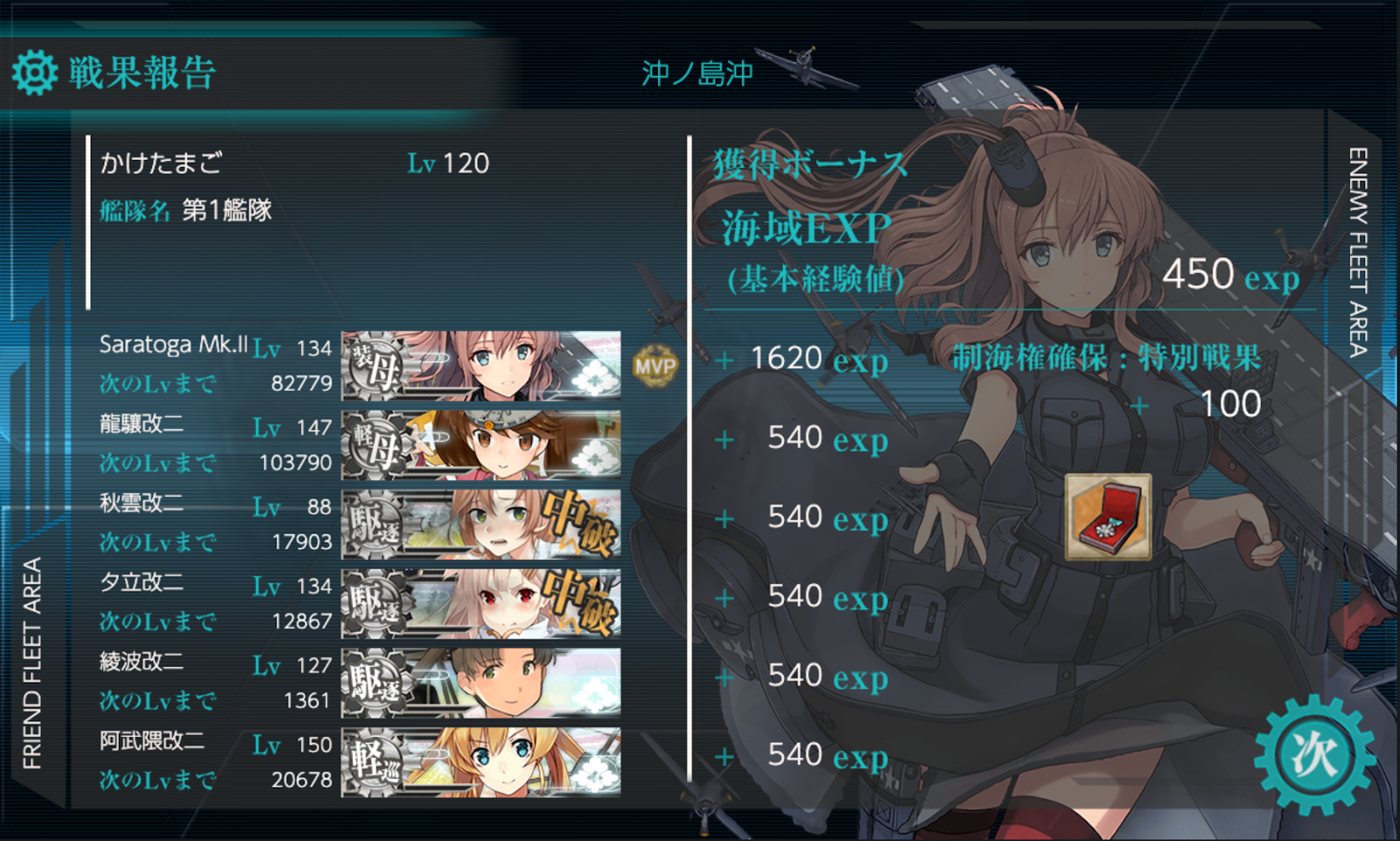Select the medal box reward item icon
Viewport: 1400px width, 841px height.
(1108, 516)
